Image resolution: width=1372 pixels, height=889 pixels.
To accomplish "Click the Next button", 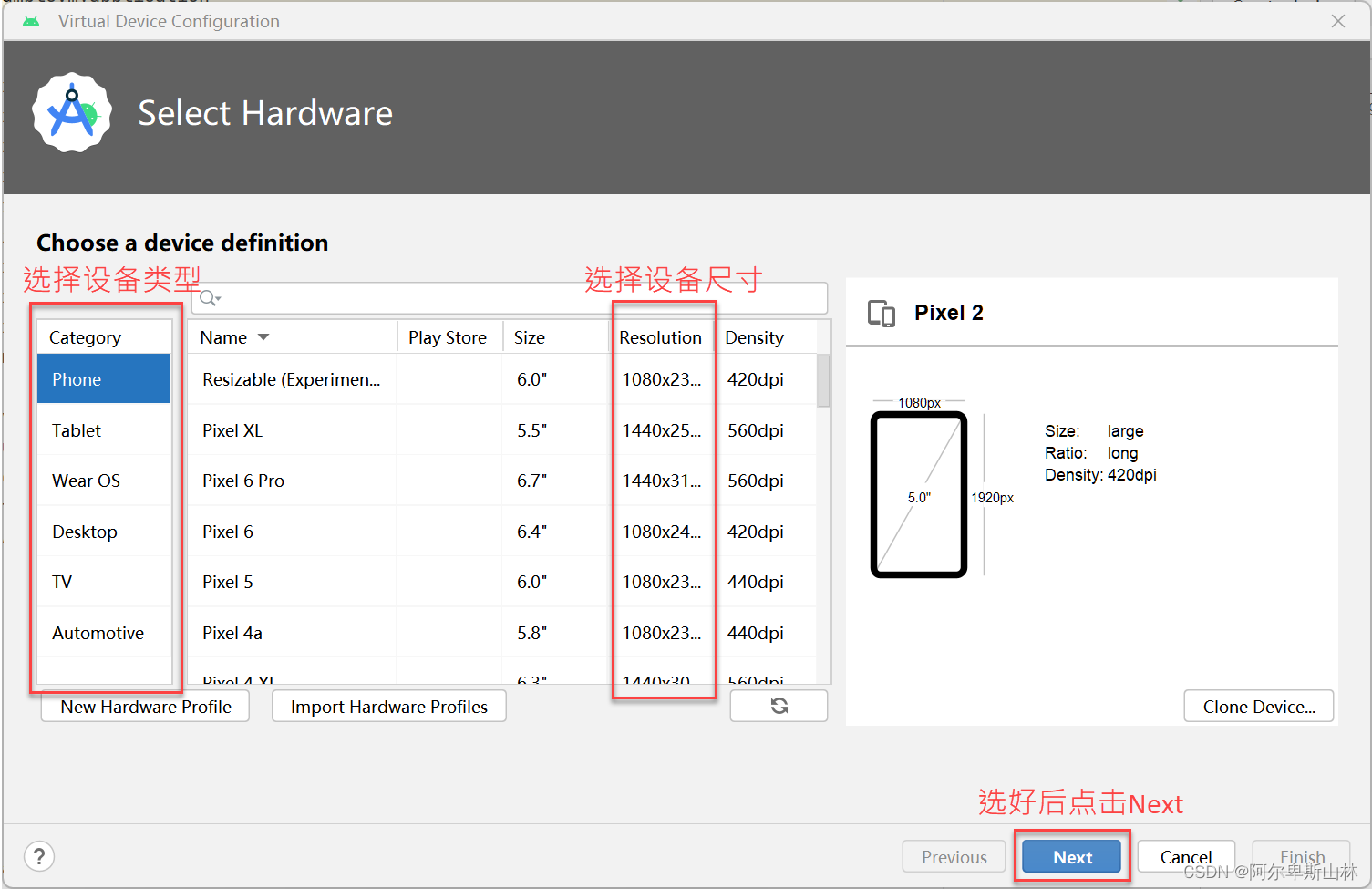I will (1072, 857).
